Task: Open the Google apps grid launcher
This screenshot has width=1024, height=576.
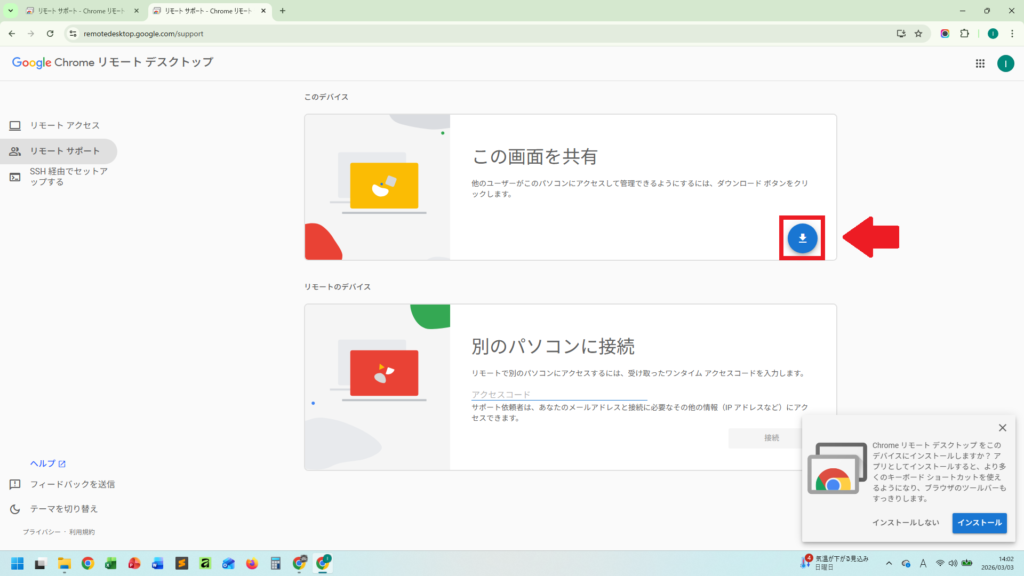Action: 979,63
